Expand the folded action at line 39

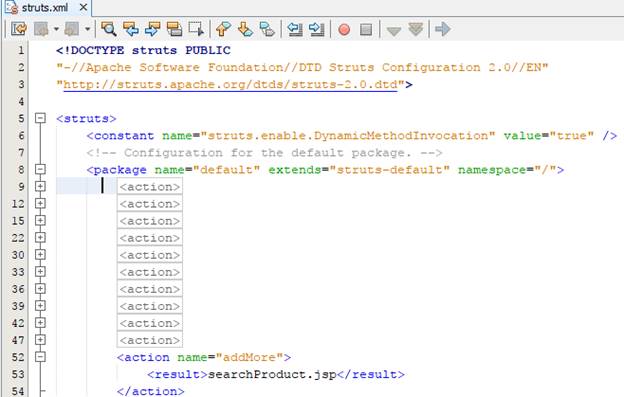[x=40, y=306]
